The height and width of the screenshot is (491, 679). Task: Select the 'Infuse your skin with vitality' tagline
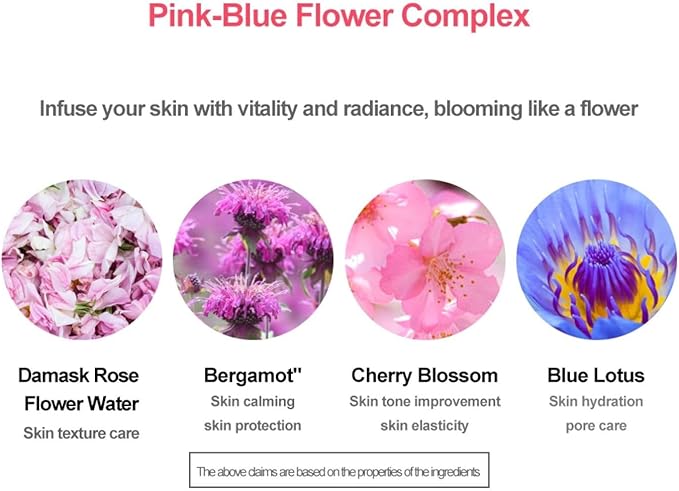click(x=339, y=109)
